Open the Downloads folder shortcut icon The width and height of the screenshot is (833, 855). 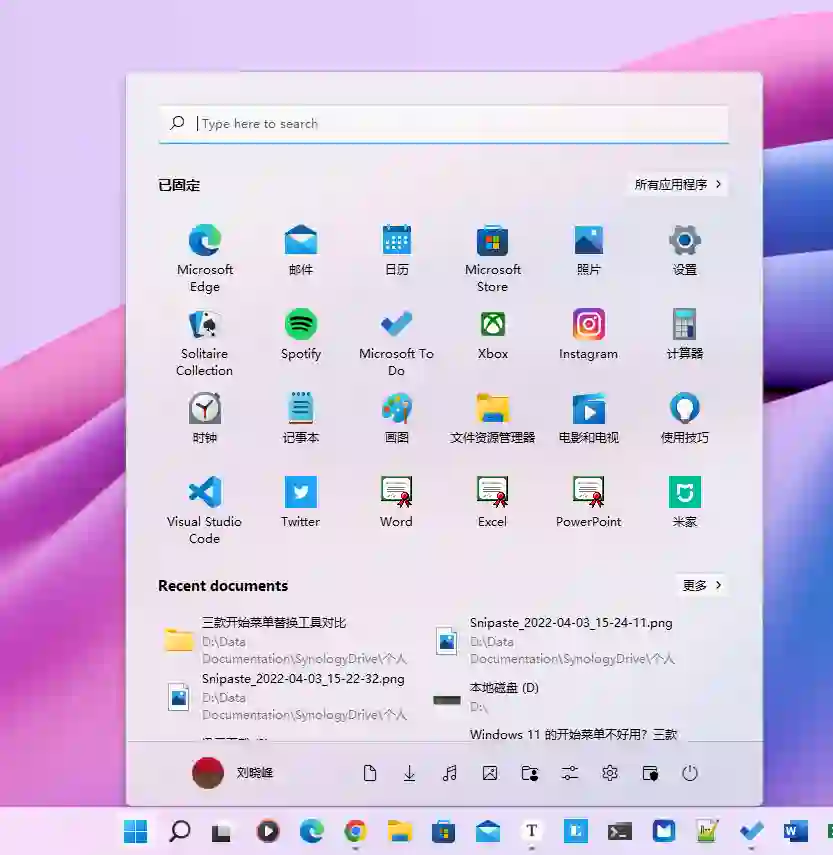click(x=409, y=773)
